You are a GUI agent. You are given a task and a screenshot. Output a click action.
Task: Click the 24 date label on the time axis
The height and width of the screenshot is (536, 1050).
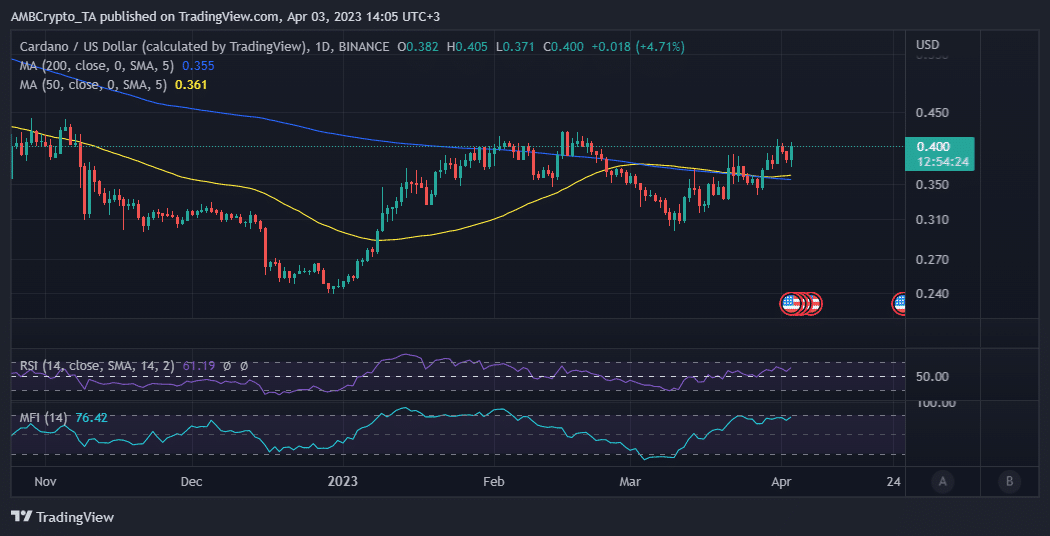pyautogui.click(x=893, y=482)
